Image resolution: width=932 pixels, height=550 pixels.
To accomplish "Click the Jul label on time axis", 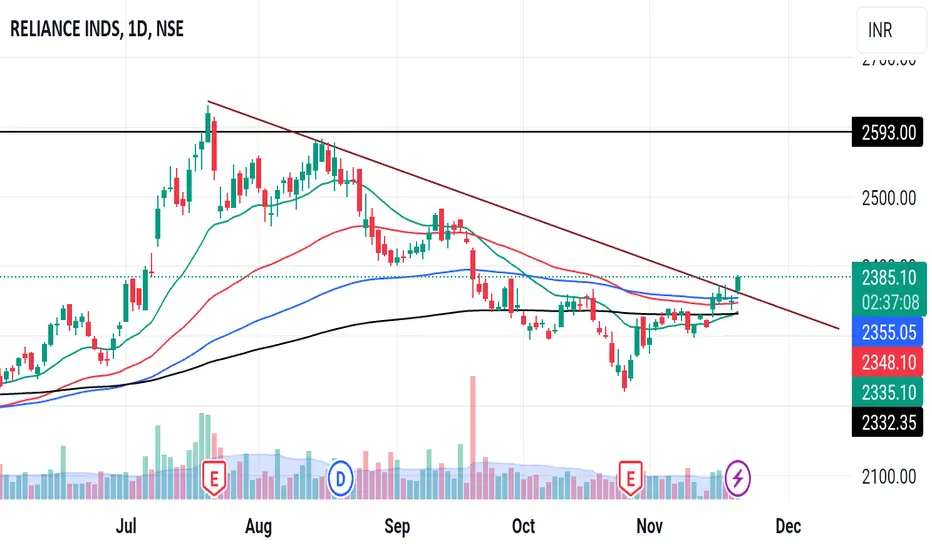I will pyautogui.click(x=125, y=526).
